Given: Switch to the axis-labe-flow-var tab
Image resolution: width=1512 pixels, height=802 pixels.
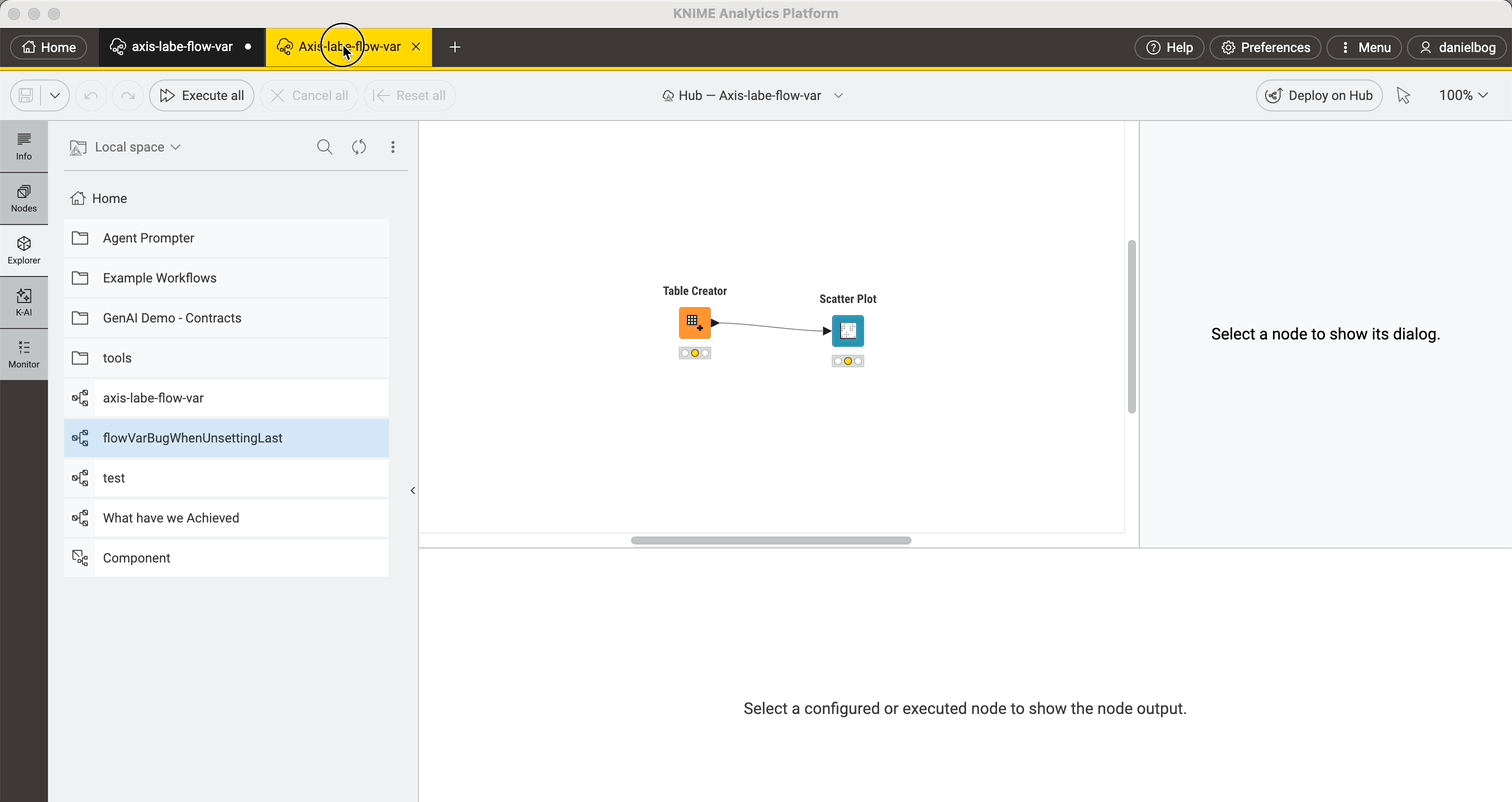Looking at the screenshot, I should [x=182, y=47].
